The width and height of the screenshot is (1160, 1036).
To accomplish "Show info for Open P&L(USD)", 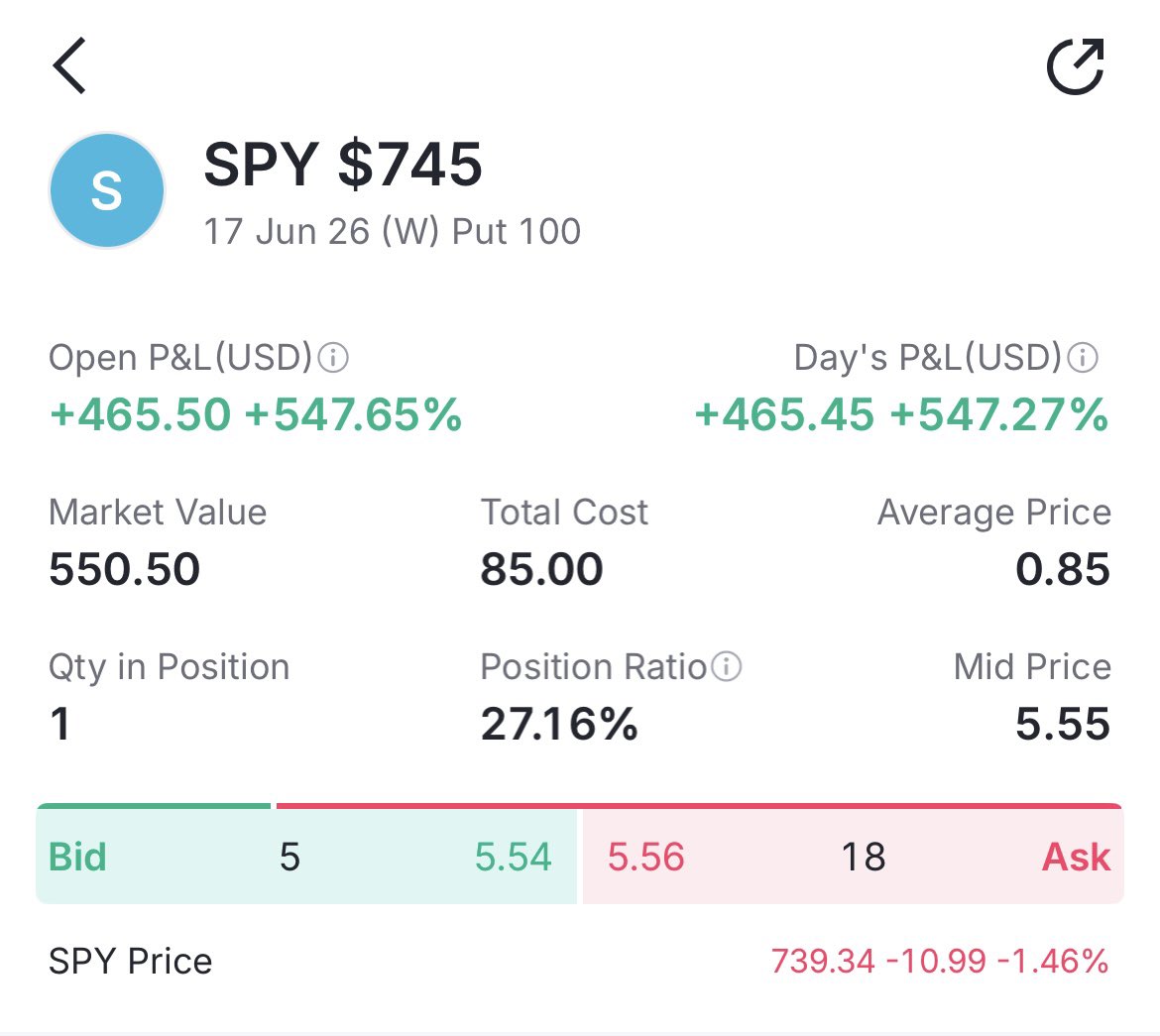I will pos(333,358).
